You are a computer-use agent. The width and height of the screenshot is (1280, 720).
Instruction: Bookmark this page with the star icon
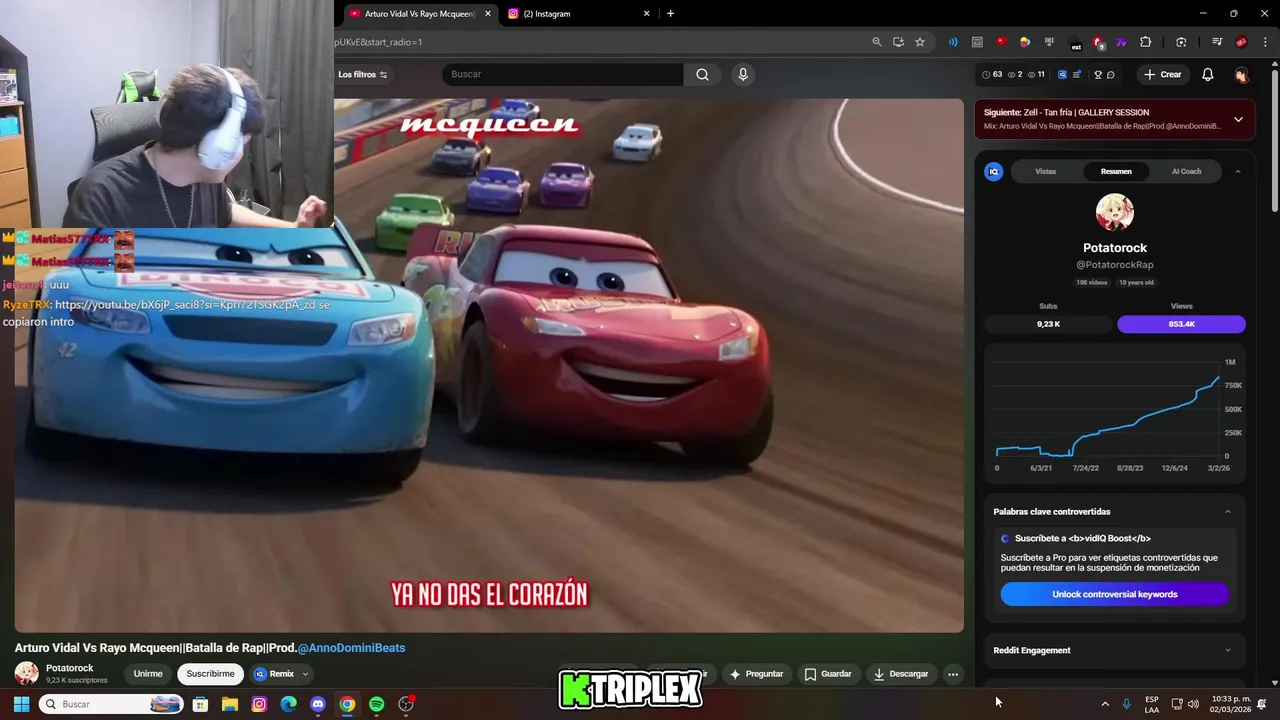[920, 42]
